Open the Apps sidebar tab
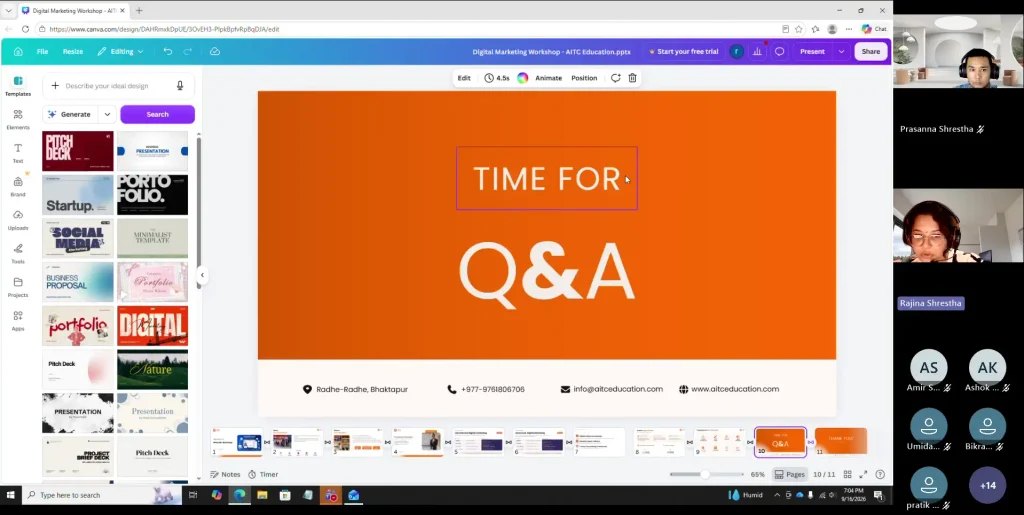The image size is (1024, 515). [x=18, y=320]
